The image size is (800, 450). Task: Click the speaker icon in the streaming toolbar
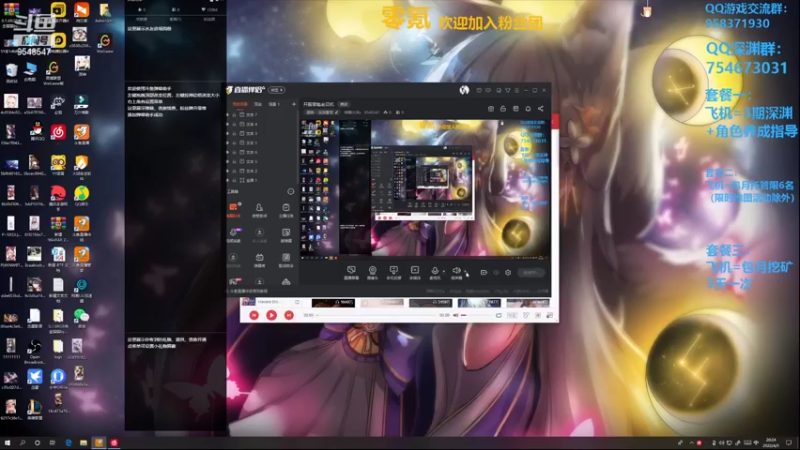[x=456, y=270]
